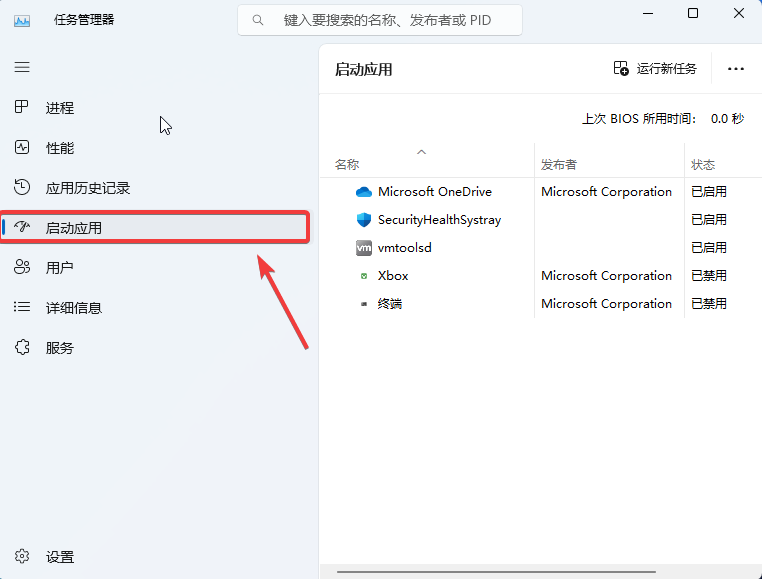This screenshot has height=579, width=762.
Task: Click the 应用历史记录 history clock icon
Action: (x=22, y=187)
